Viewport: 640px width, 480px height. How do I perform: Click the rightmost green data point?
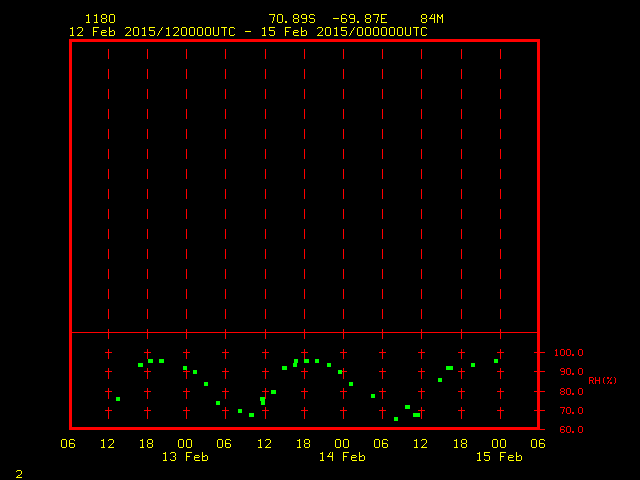(495, 361)
